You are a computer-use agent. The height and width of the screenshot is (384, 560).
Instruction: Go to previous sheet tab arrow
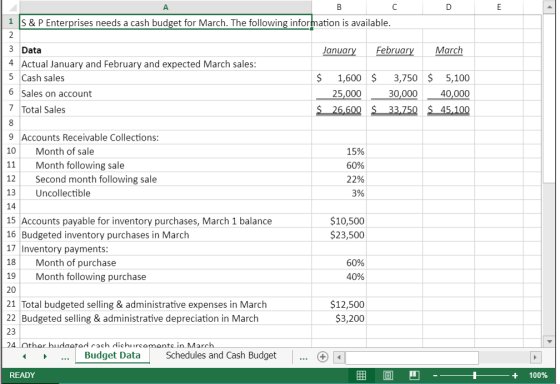click(24, 356)
